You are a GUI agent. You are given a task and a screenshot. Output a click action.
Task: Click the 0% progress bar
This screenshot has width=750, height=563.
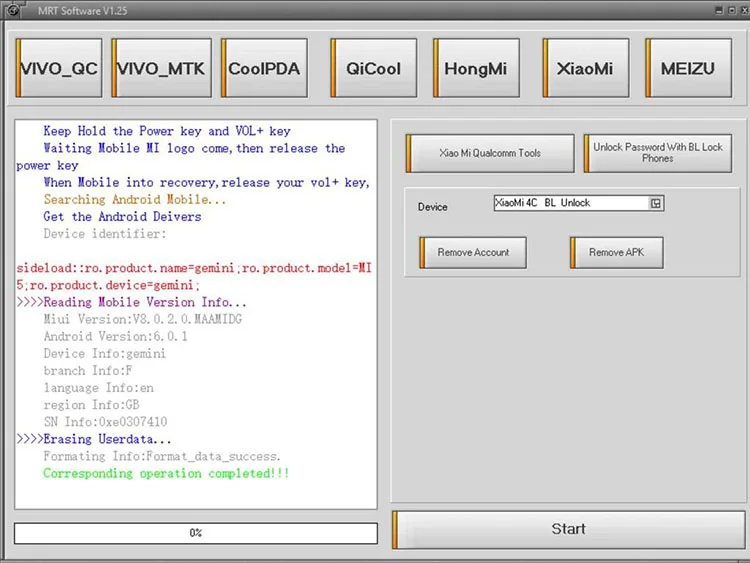(196, 533)
